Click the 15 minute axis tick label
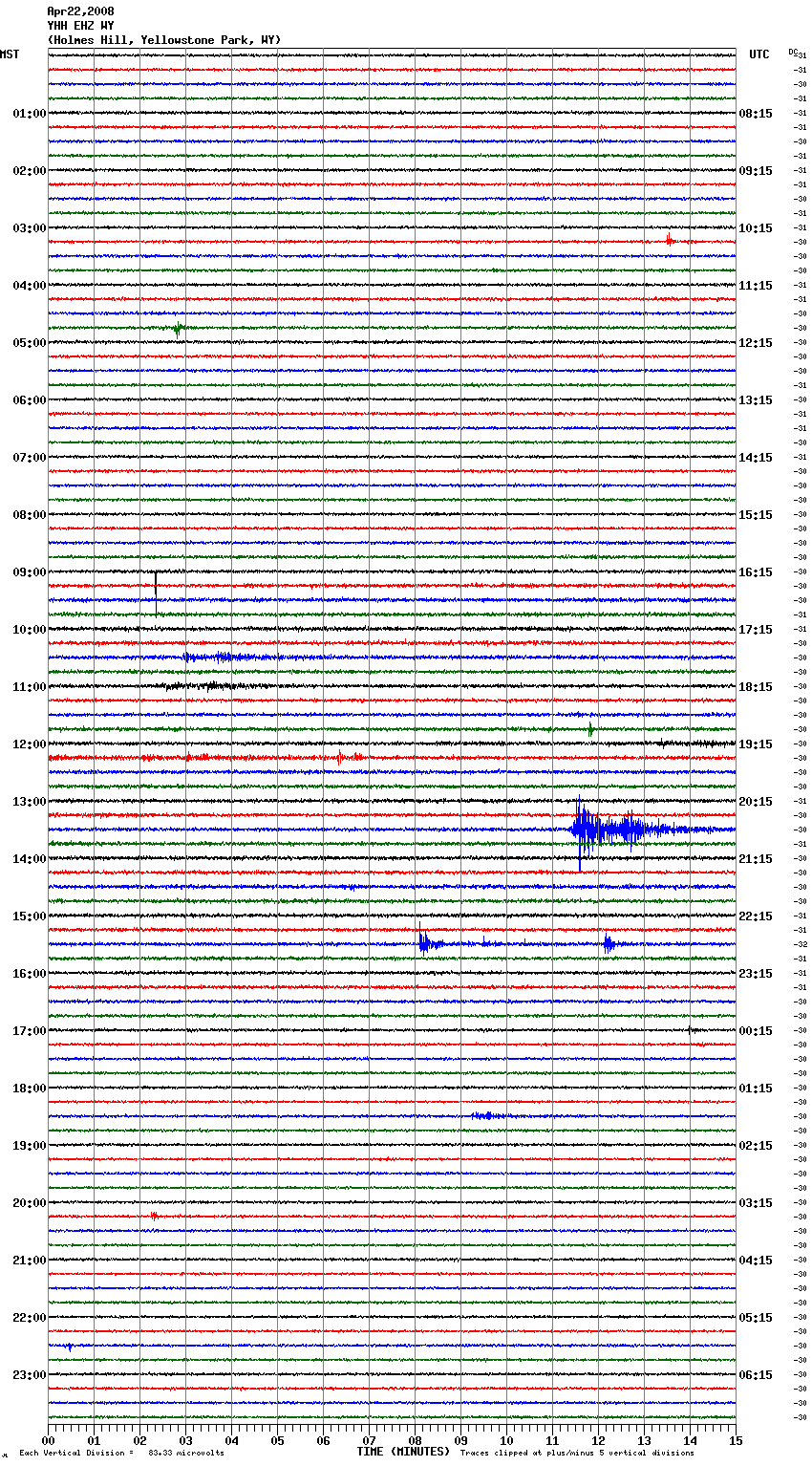The height and width of the screenshot is (1466, 812). (x=736, y=1440)
